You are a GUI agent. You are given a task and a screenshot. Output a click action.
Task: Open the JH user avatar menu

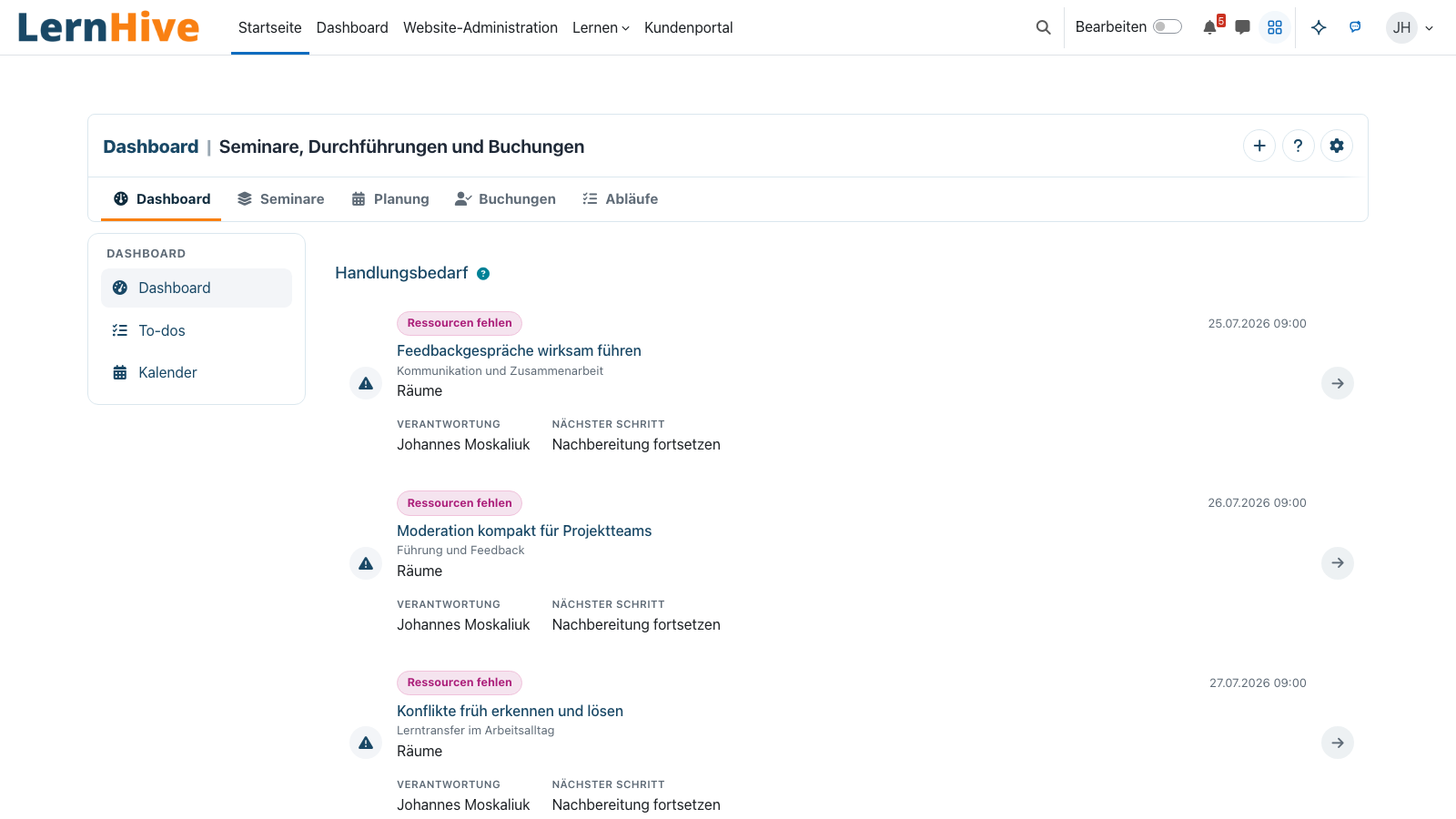(x=1410, y=27)
